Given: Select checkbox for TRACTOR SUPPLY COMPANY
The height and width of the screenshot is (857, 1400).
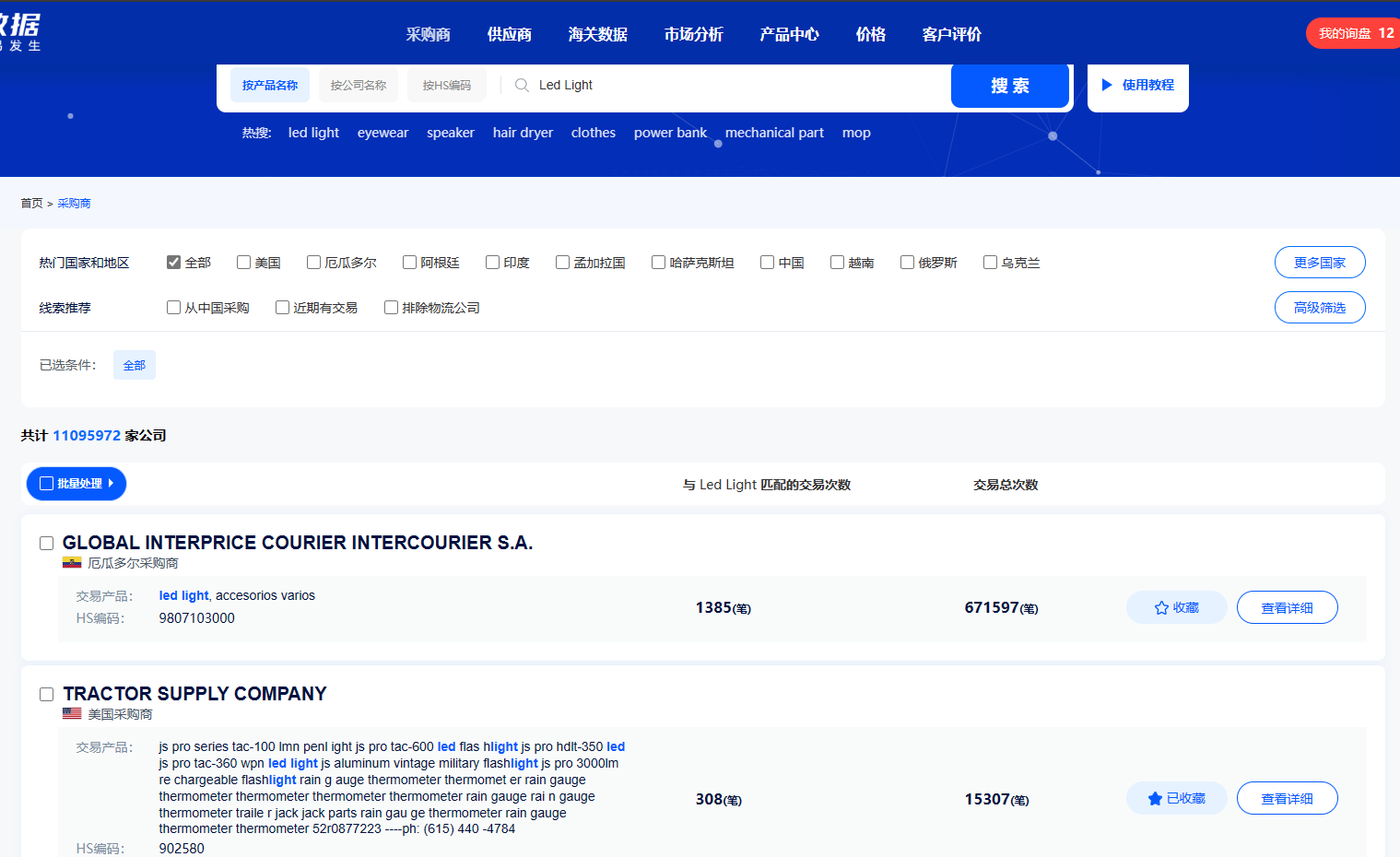Looking at the screenshot, I should point(46,695).
